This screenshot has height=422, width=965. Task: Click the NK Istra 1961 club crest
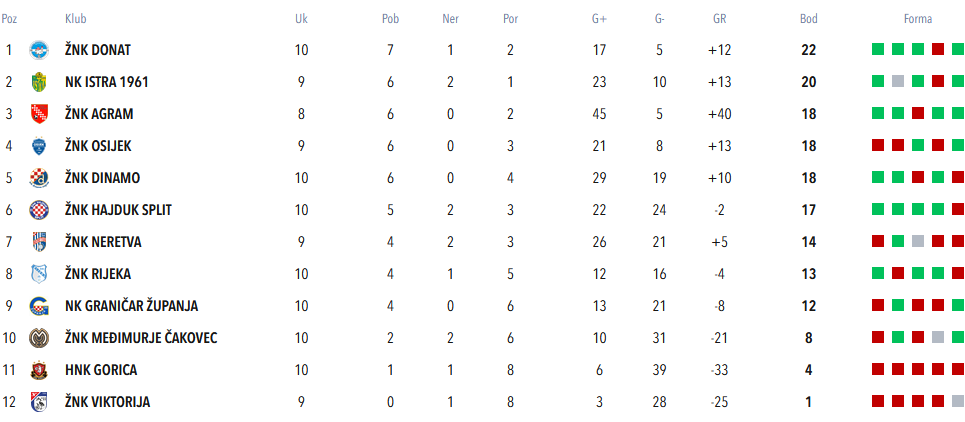pos(39,82)
